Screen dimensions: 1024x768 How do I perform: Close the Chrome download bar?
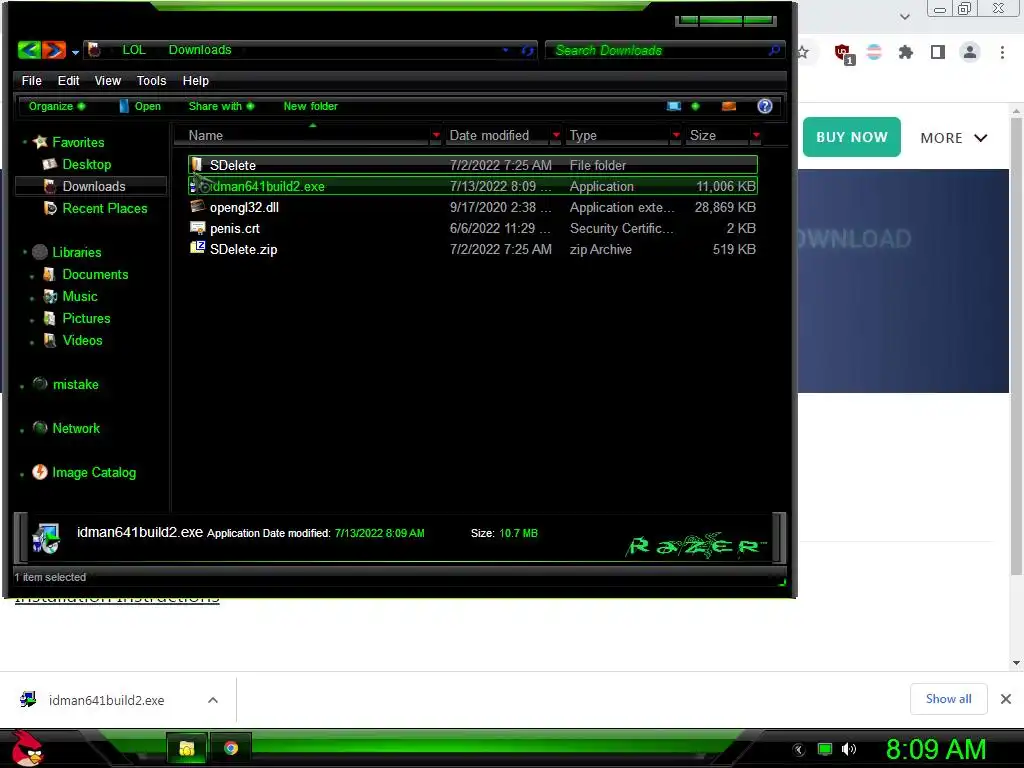point(1006,699)
